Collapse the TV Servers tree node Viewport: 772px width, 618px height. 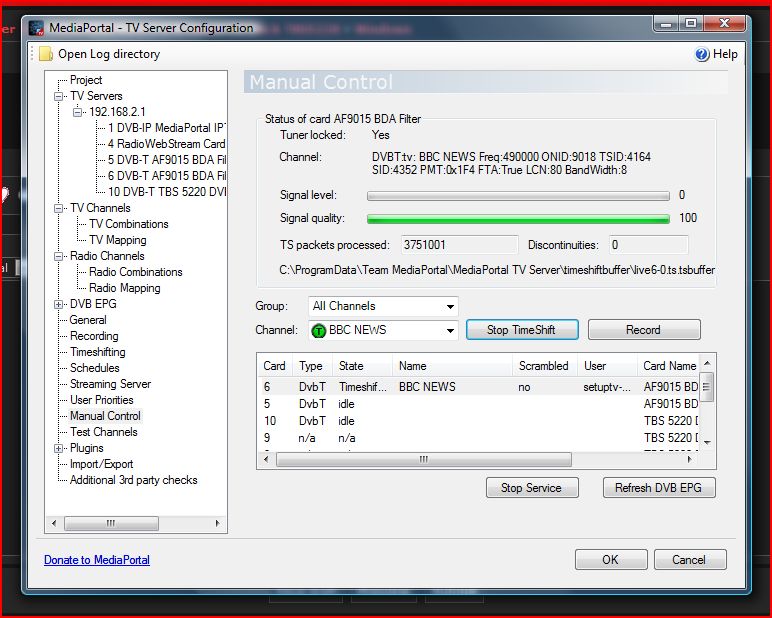click(x=58, y=96)
